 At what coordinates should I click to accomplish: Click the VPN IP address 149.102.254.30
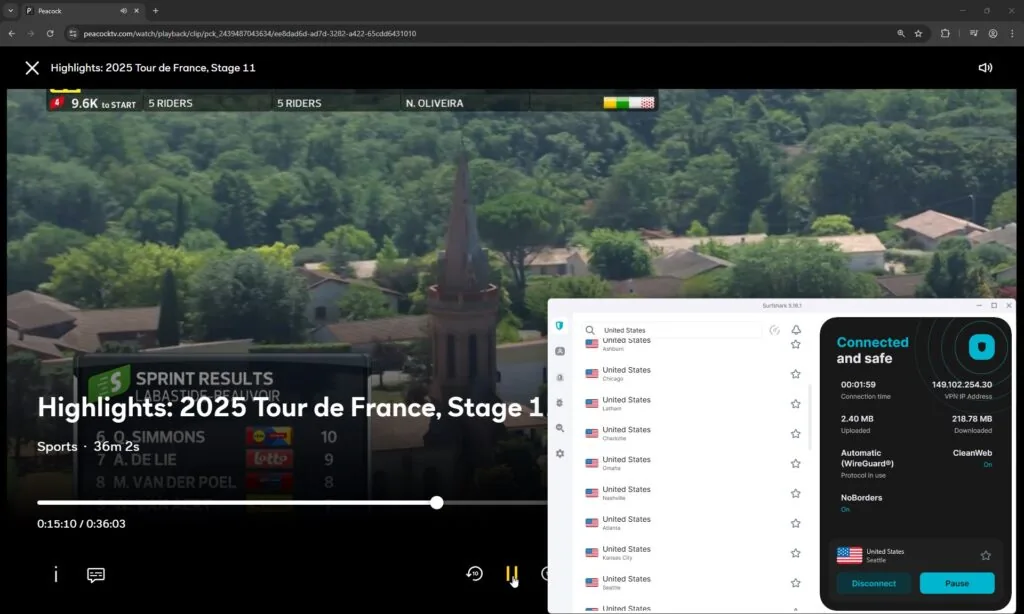coord(962,385)
